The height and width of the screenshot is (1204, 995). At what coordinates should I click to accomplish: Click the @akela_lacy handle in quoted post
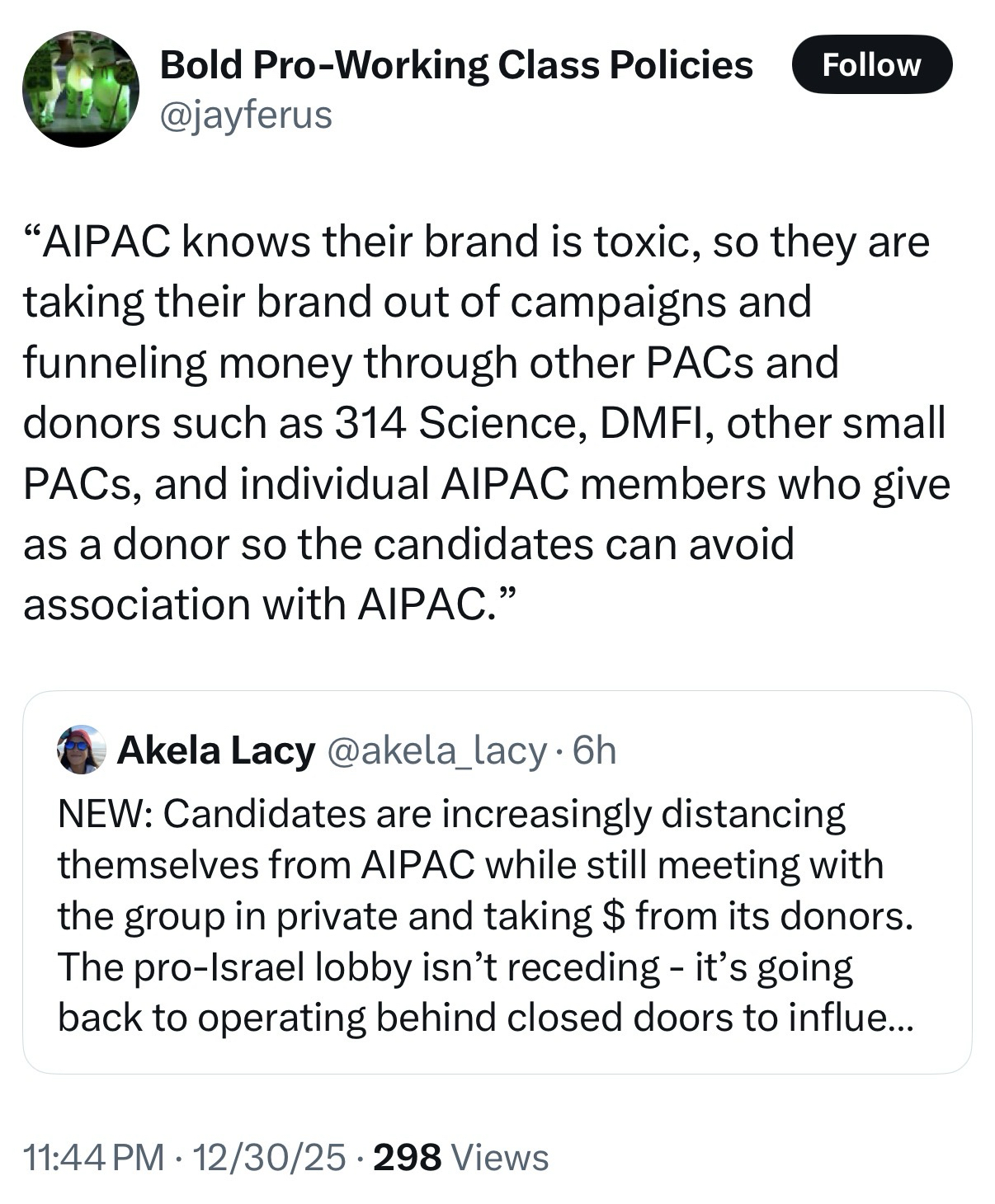click(437, 750)
